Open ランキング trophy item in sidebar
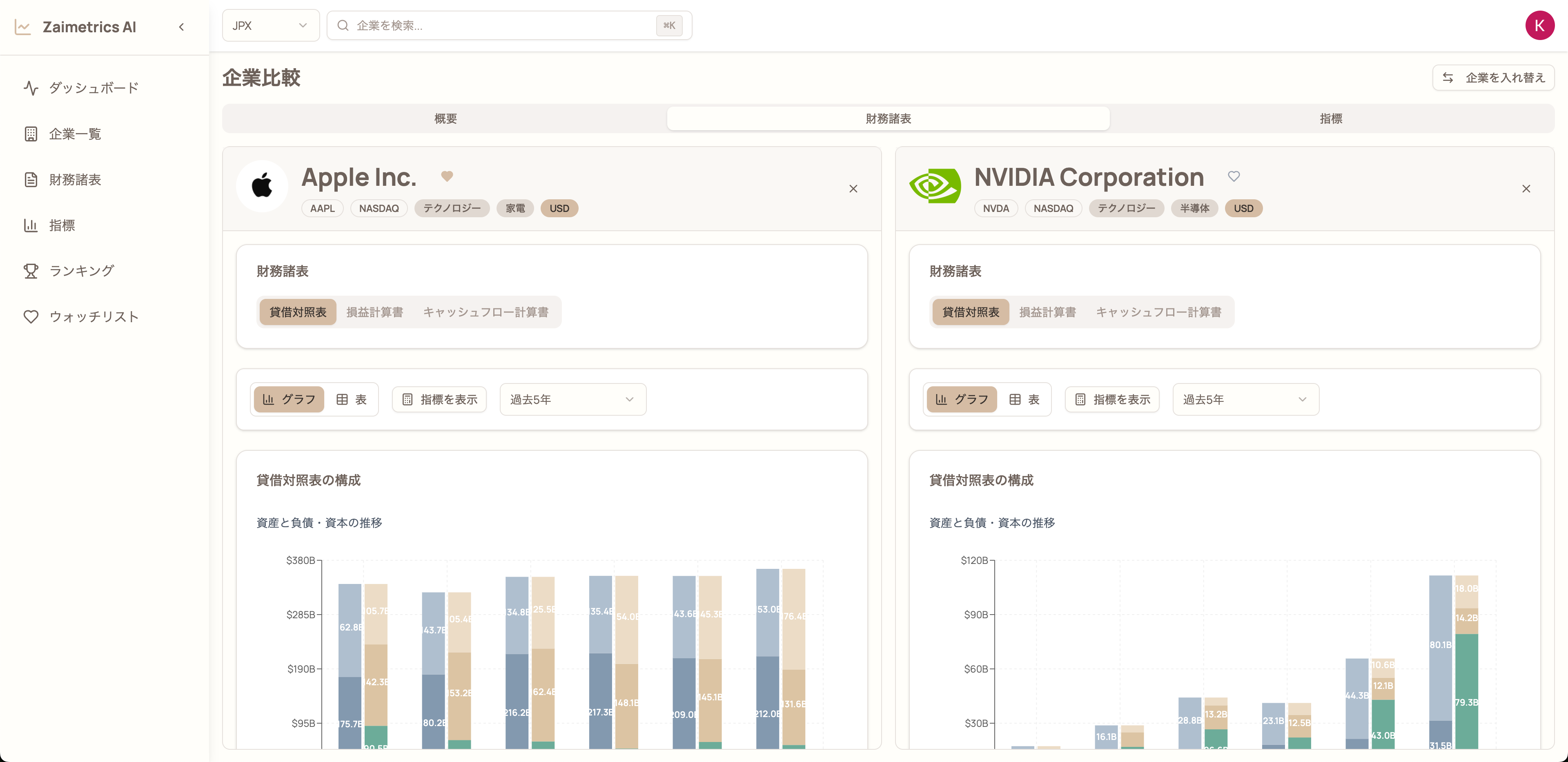The width and height of the screenshot is (1568, 762). point(81,271)
